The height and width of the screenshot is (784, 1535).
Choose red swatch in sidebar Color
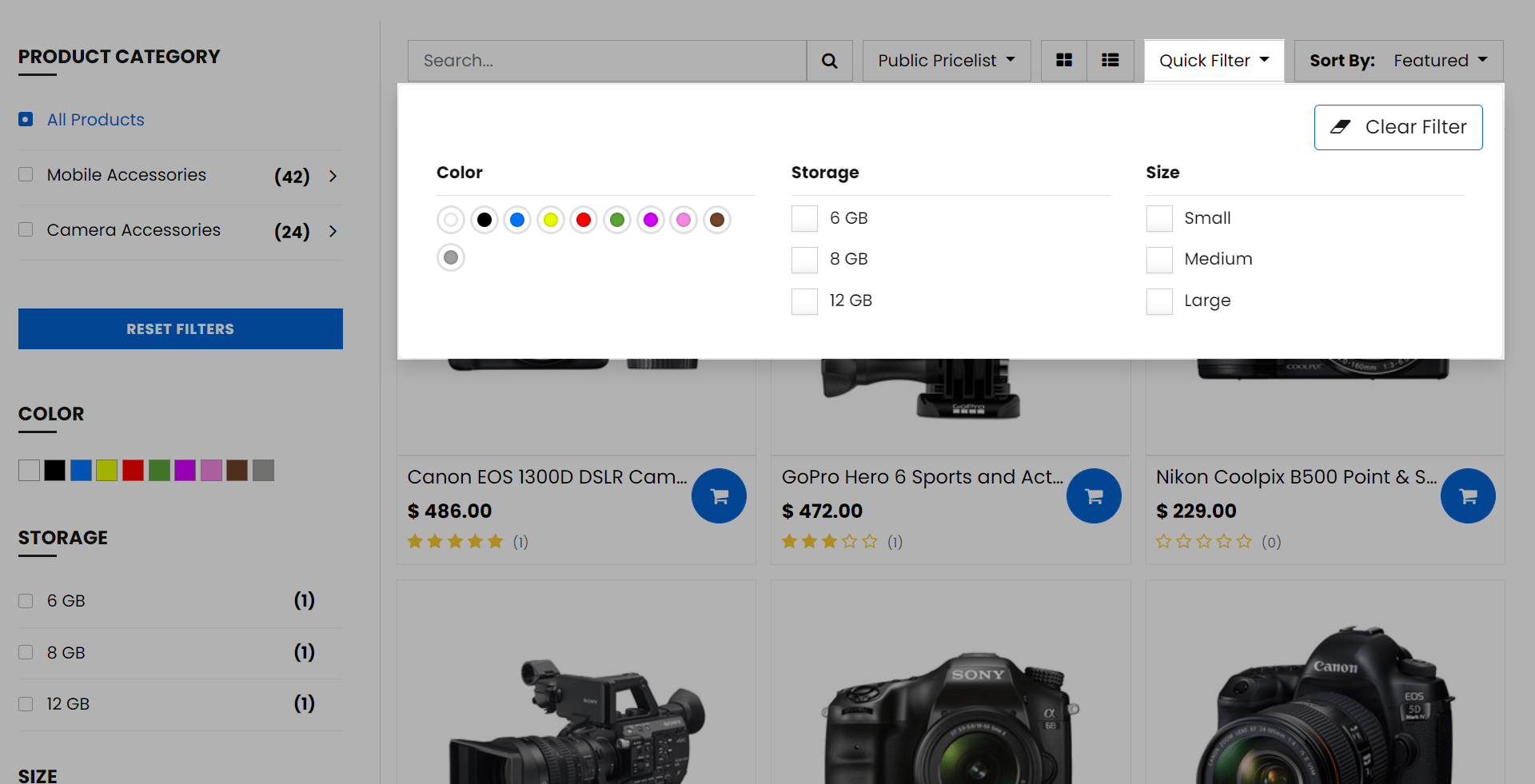coord(133,471)
